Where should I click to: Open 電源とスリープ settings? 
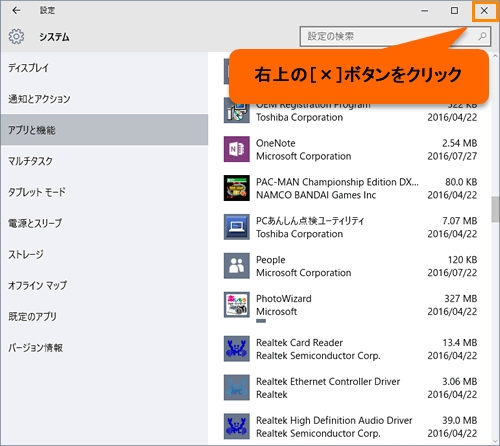click(x=104, y=223)
